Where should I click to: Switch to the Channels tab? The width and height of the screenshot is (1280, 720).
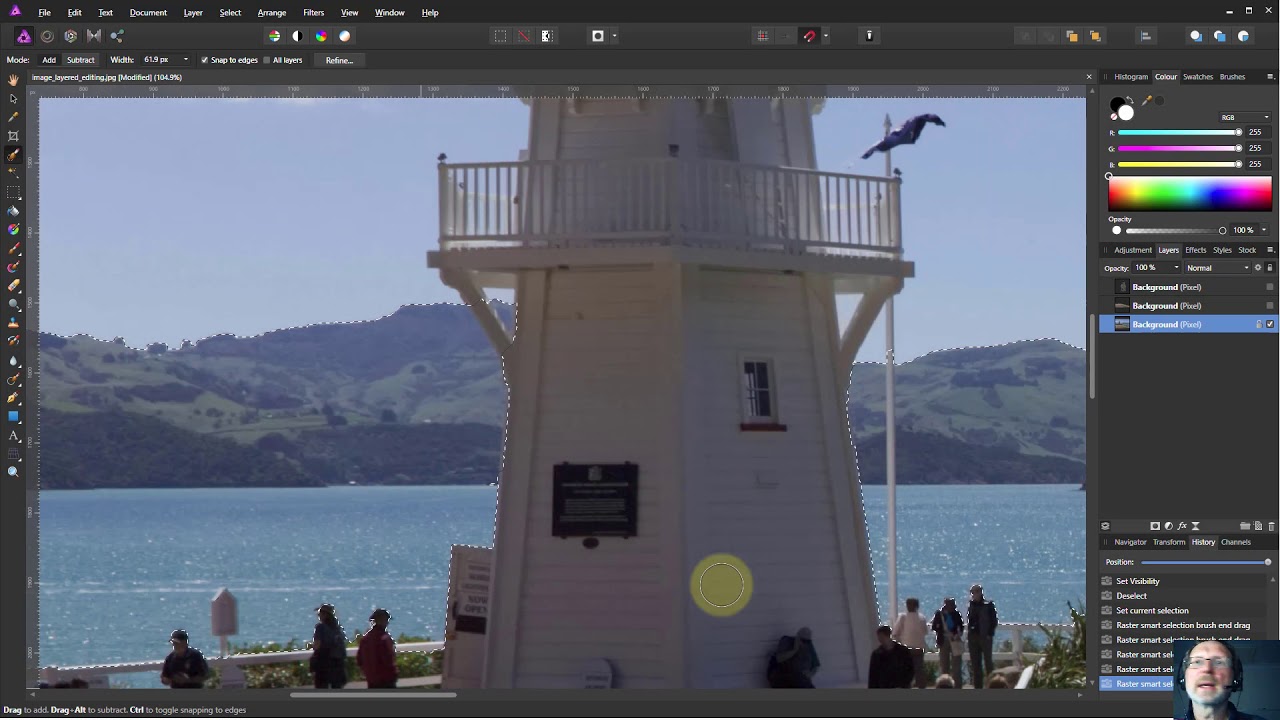click(1236, 542)
